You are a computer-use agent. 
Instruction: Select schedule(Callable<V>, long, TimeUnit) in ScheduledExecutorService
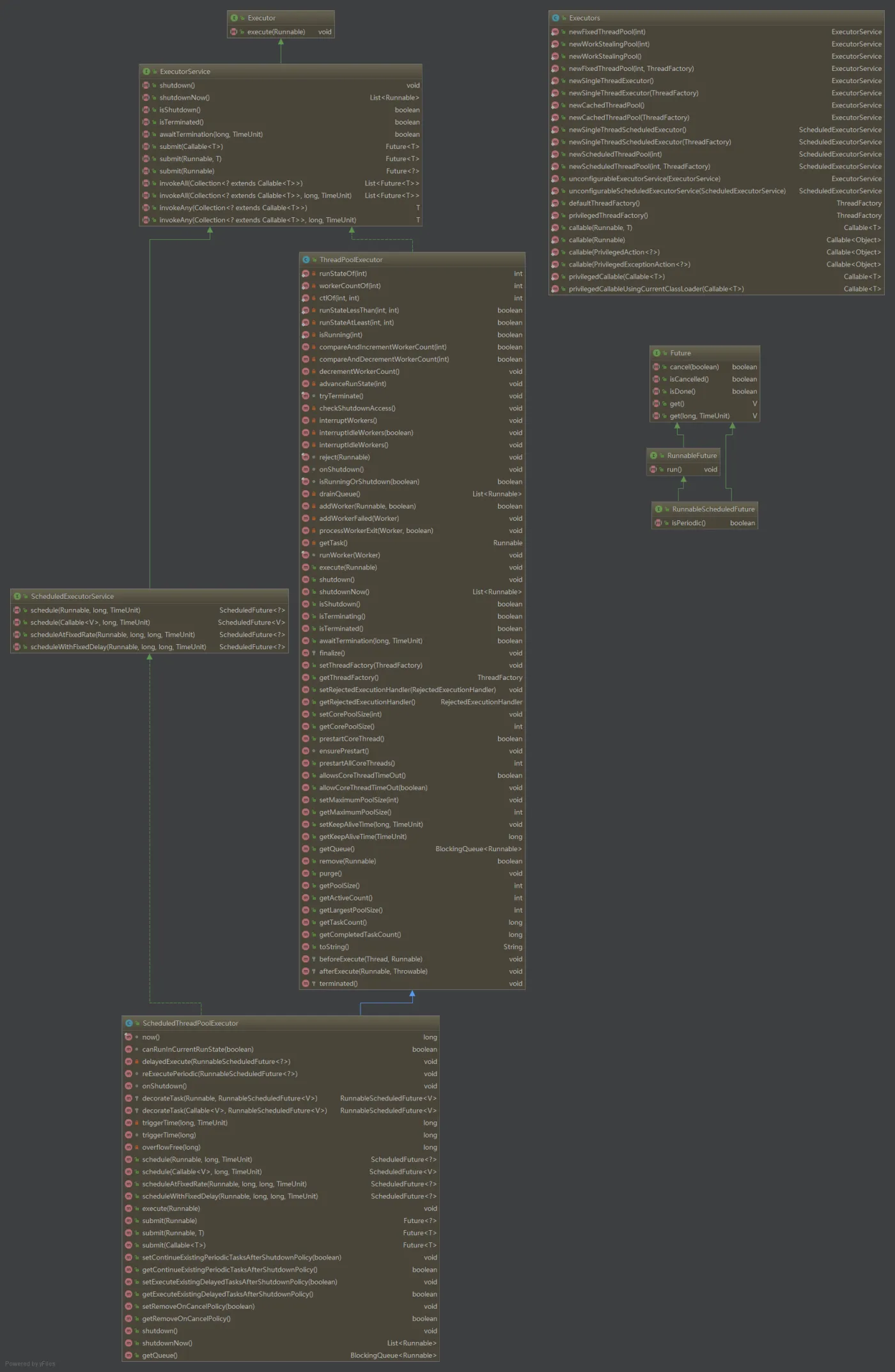[149, 622]
